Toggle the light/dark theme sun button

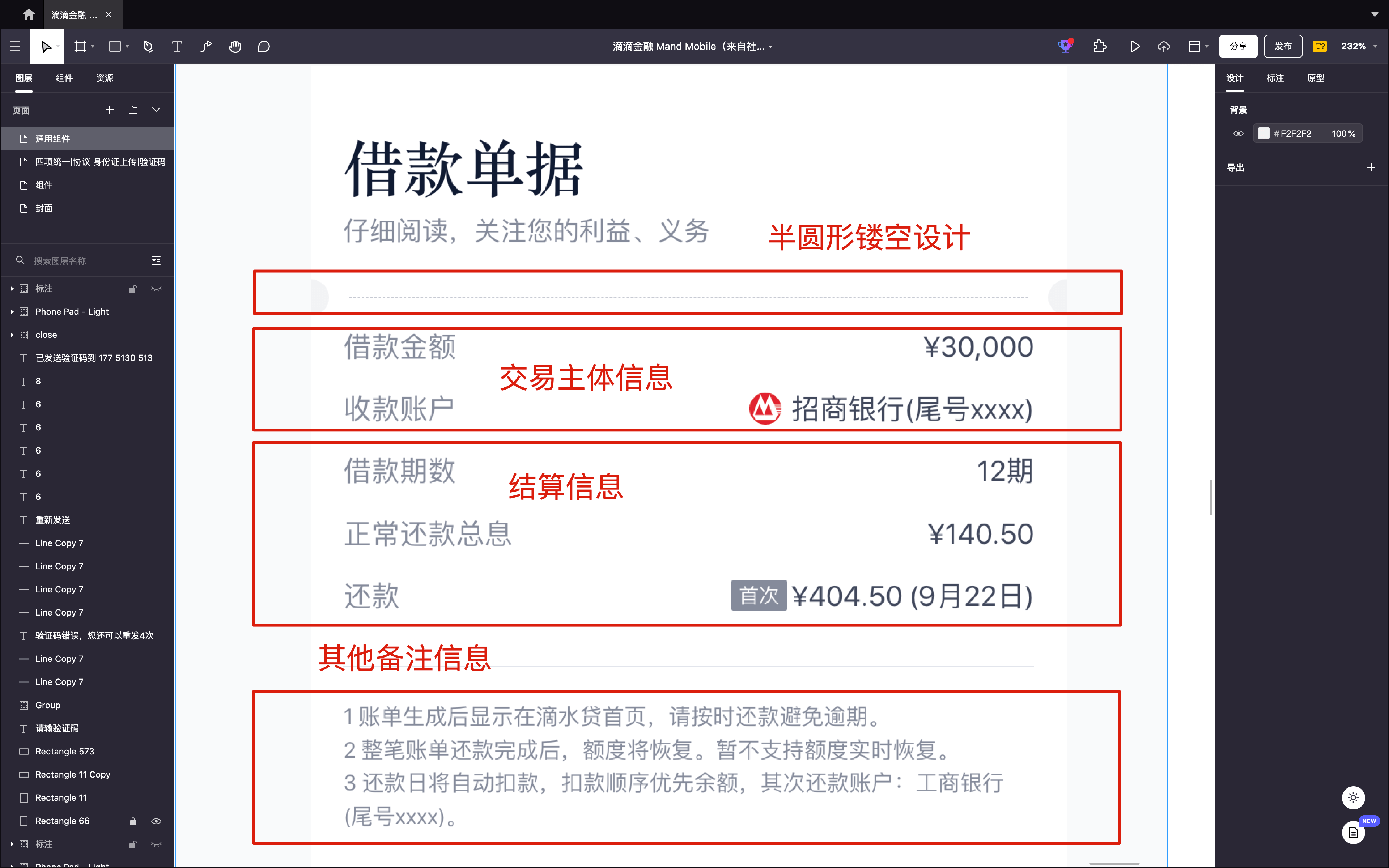1354,797
